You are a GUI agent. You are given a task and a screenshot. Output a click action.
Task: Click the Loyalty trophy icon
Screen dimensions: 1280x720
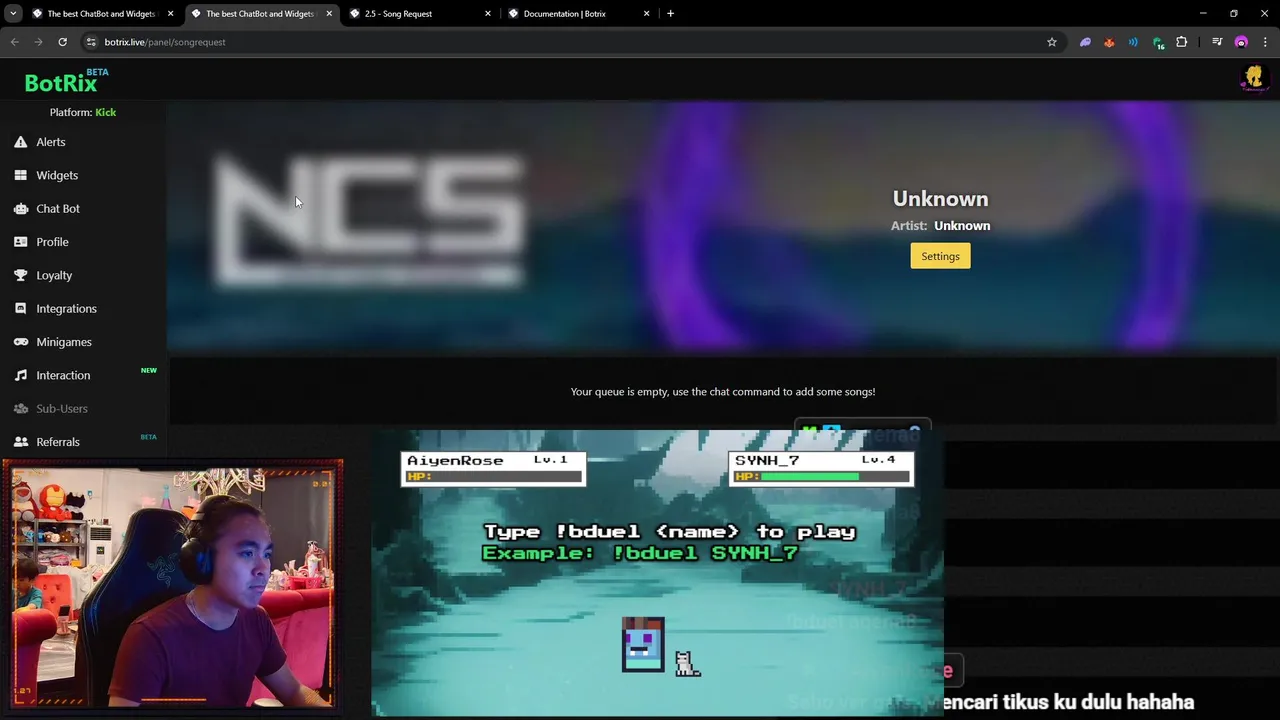point(20,275)
